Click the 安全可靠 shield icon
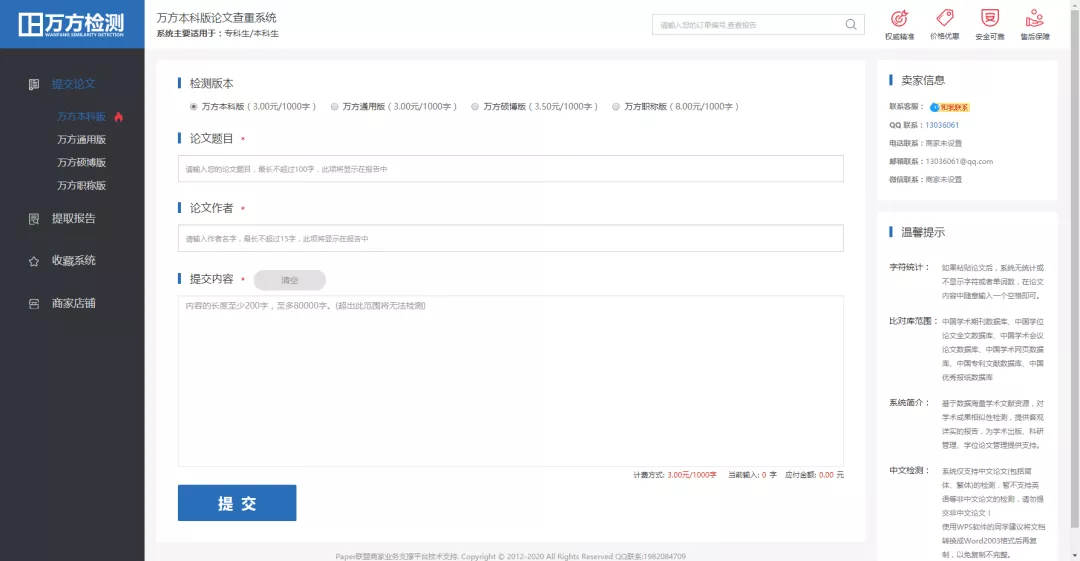The width and height of the screenshot is (1080, 561). 989,18
